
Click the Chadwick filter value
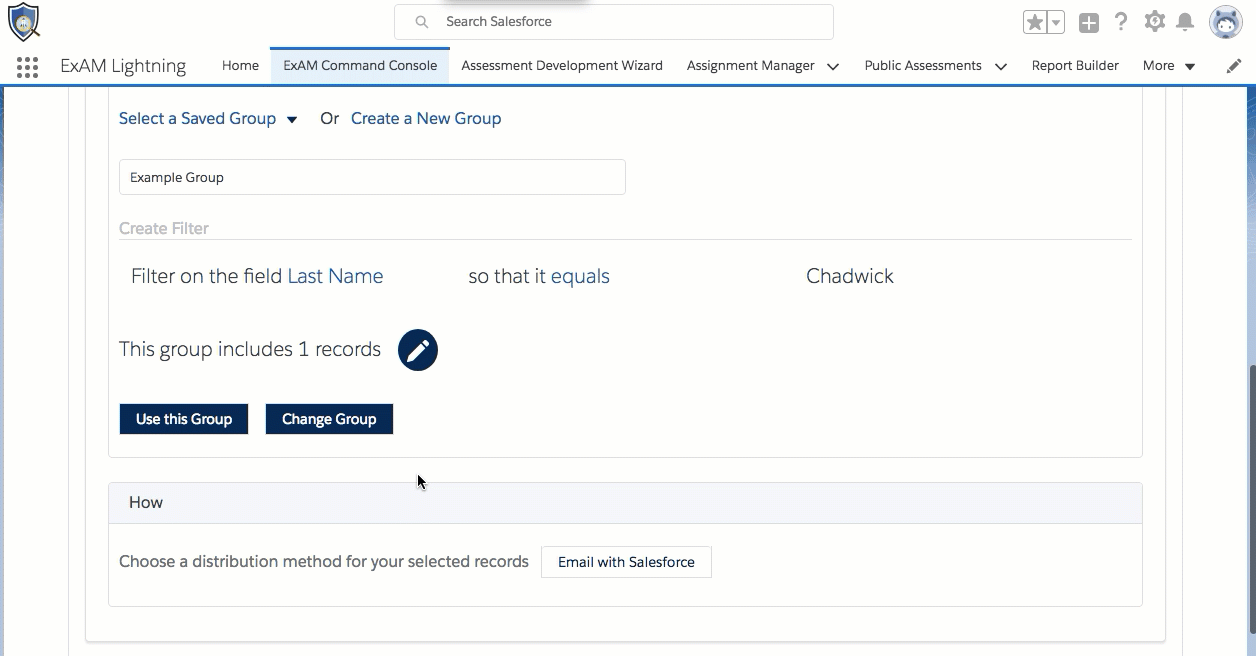(x=850, y=277)
